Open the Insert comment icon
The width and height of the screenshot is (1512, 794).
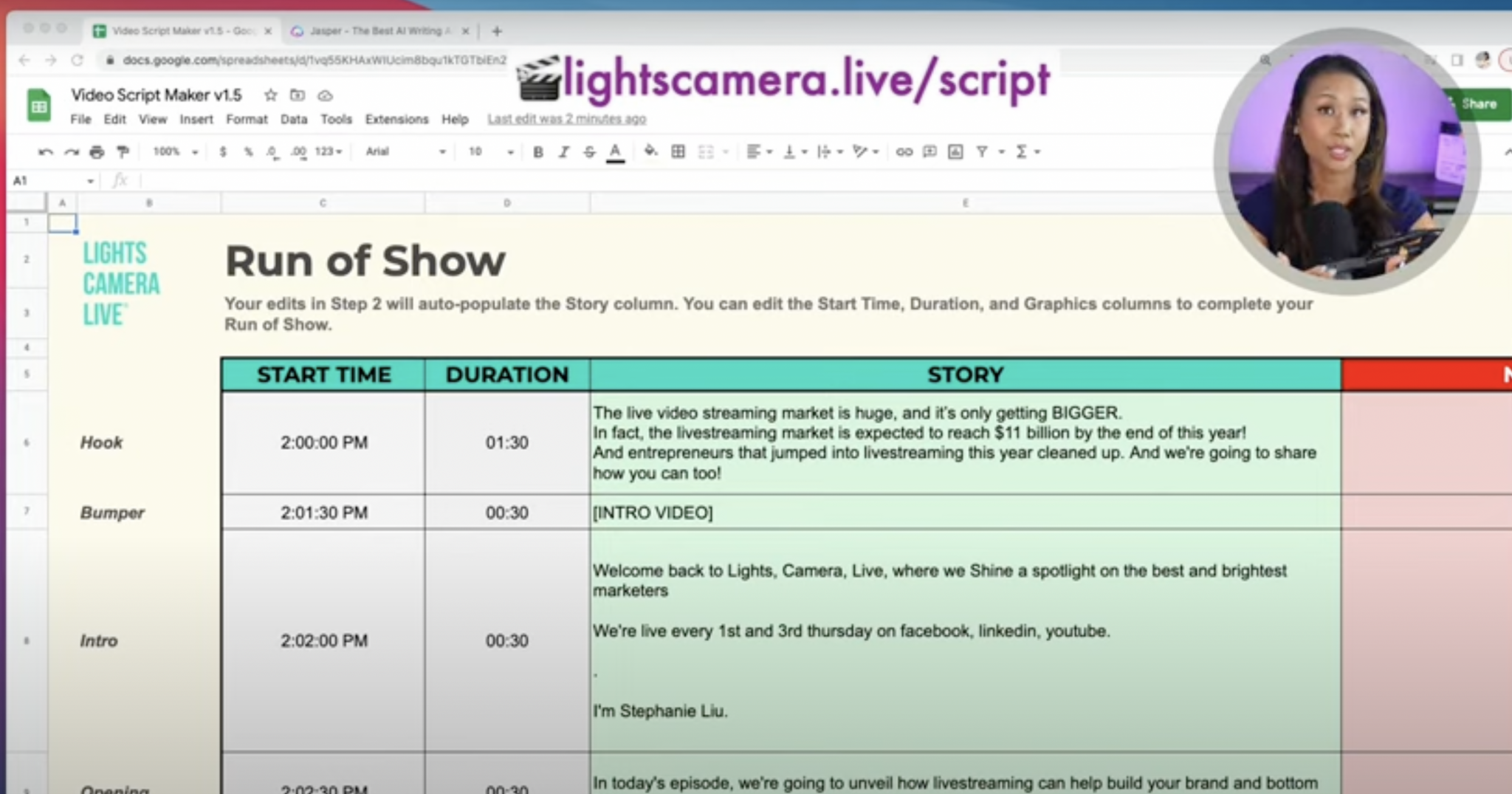click(x=929, y=151)
